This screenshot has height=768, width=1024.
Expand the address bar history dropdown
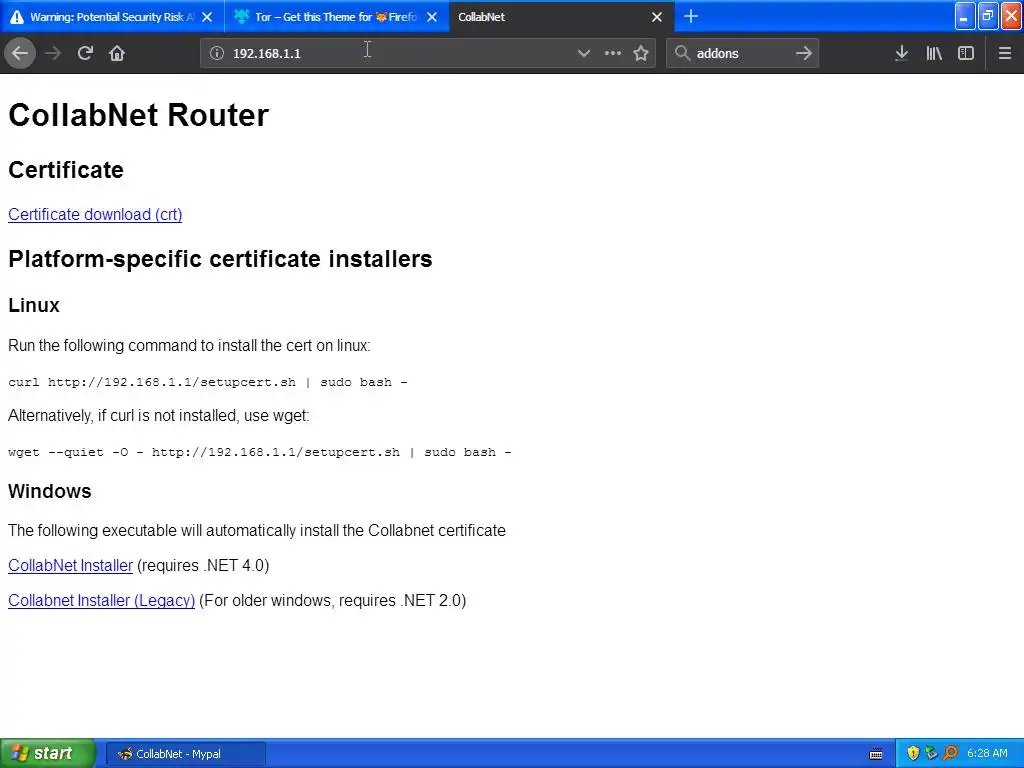point(584,54)
